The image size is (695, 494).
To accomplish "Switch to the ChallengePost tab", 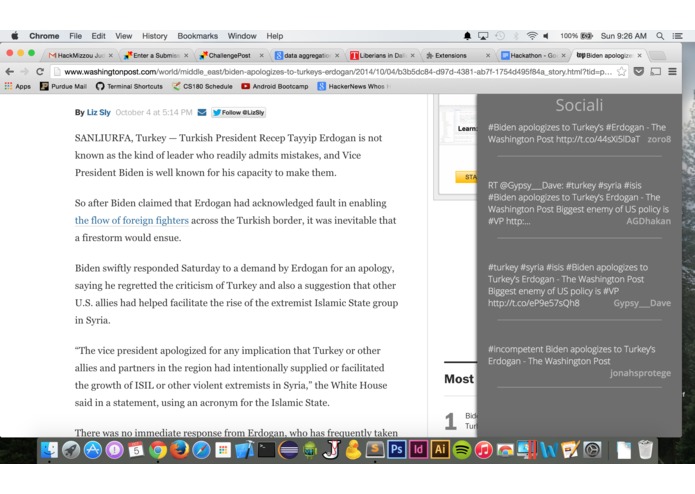I will 230,55.
